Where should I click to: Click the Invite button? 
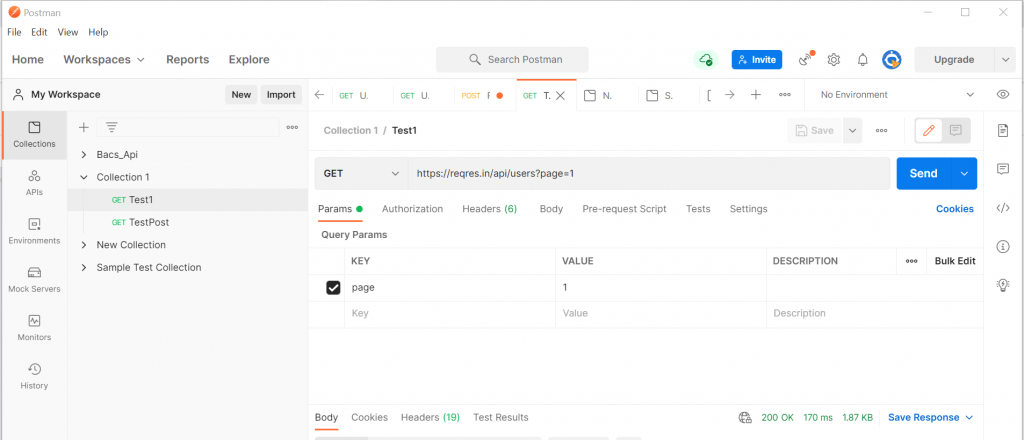click(757, 59)
